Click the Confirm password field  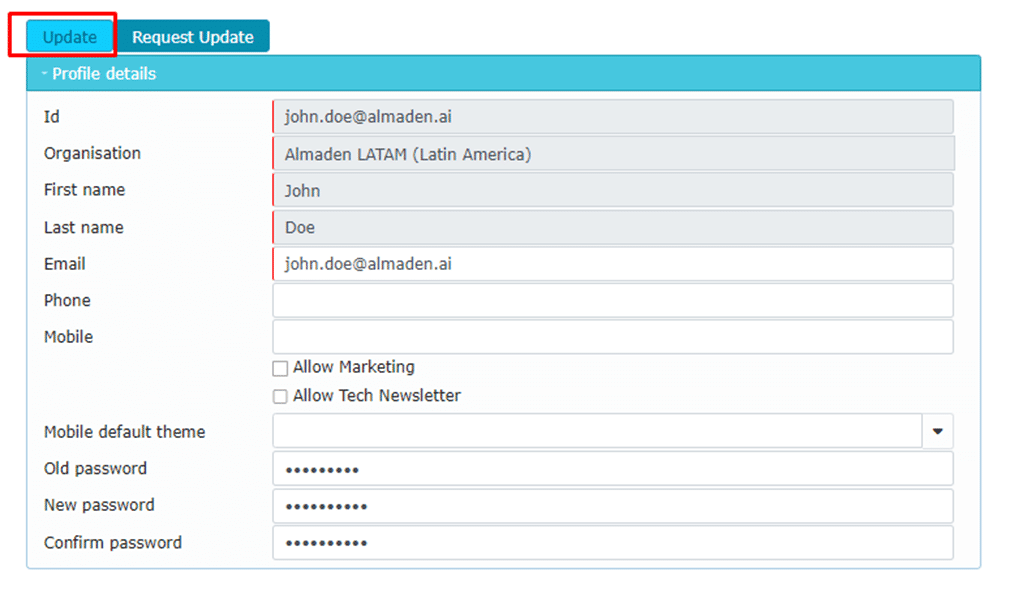point(612,543)
